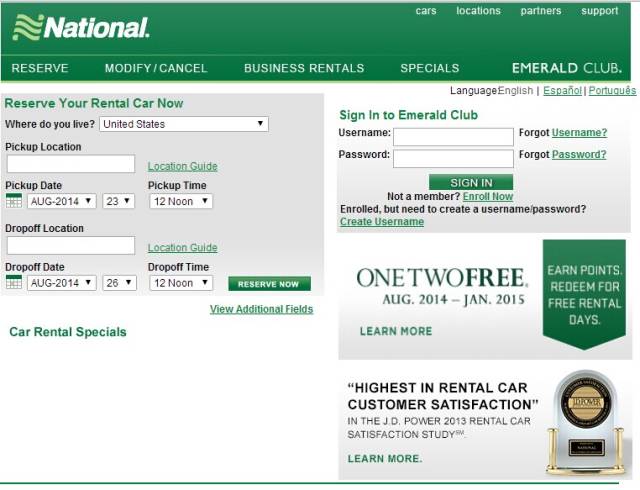640x490 pixels.
Task: Visit the partners top link
Action: [x=541, y=11]
